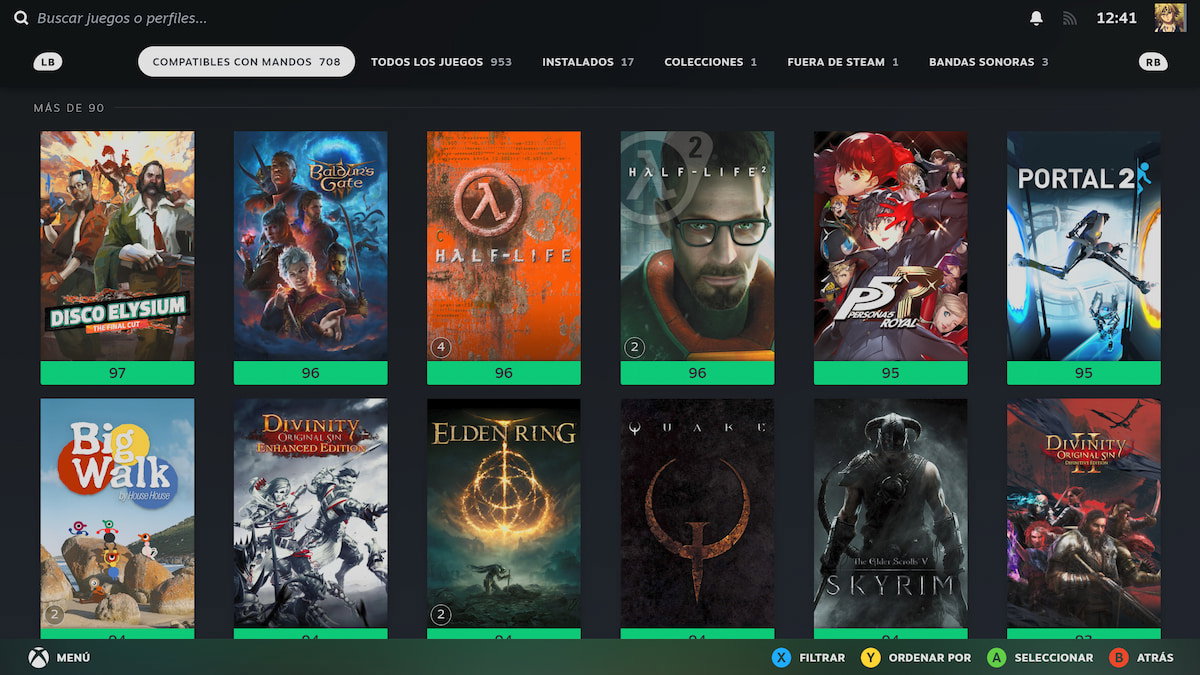Open Skyrim game cover

890,513
